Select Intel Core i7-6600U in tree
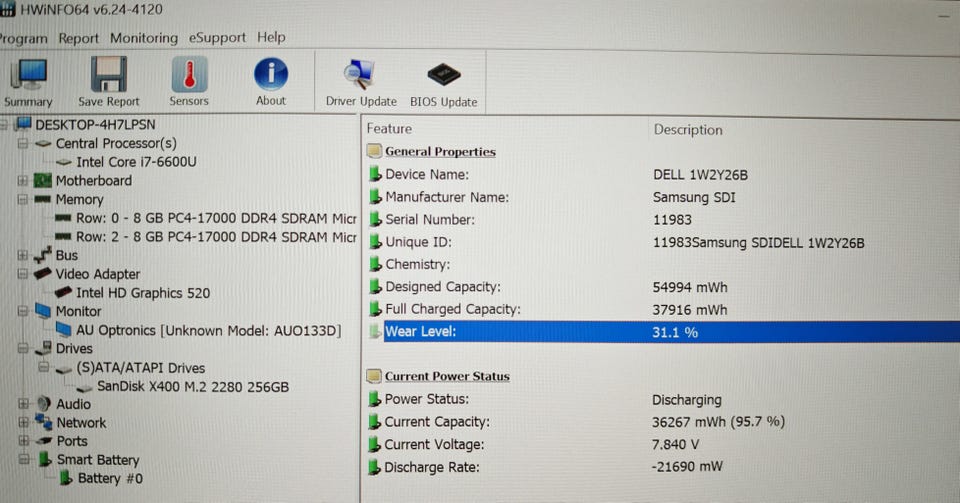 point(136,162)
